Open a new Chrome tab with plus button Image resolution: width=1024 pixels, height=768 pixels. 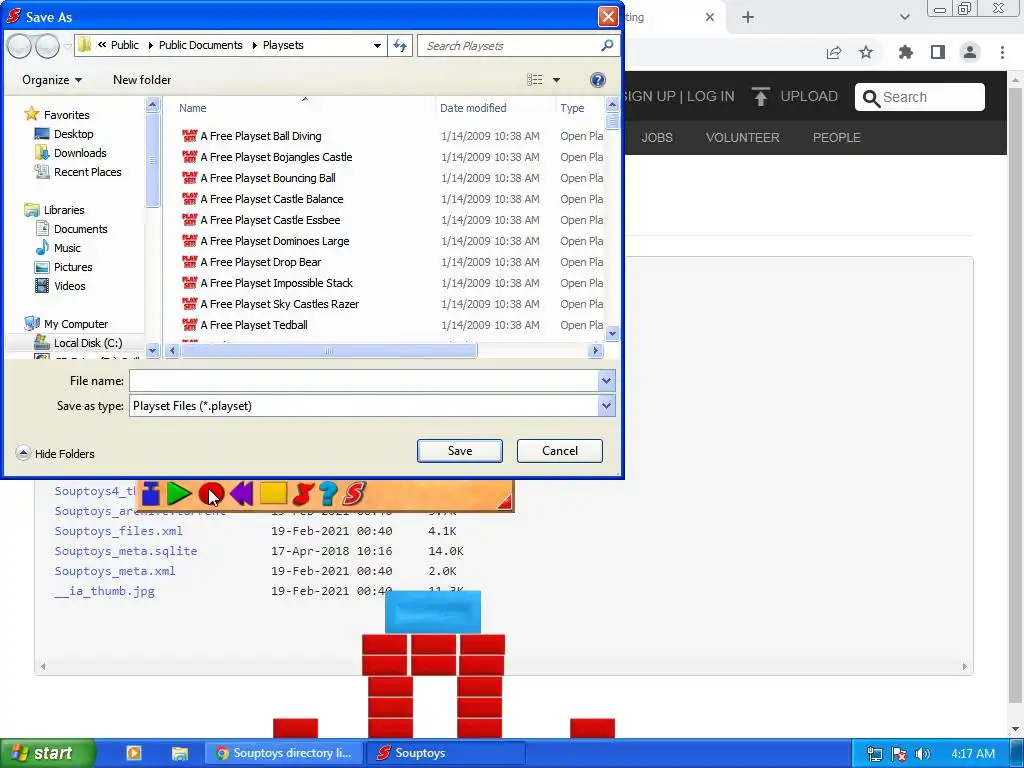coord(748,17)
